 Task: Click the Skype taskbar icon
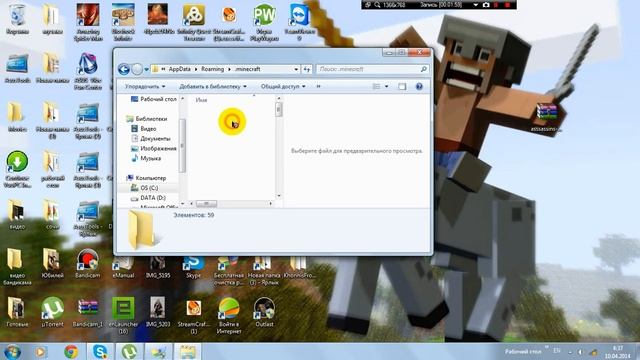(x=100, y=352)
